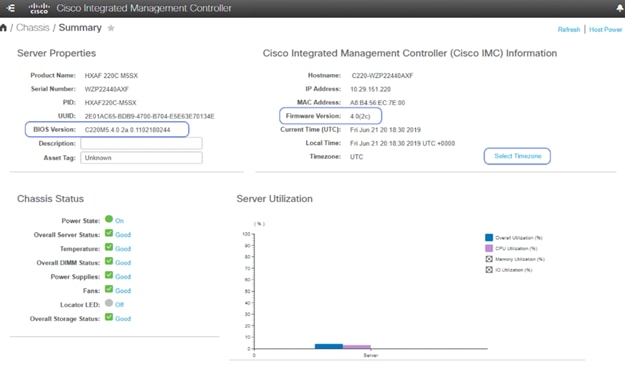Select Current Time (UTC) value

tap(385, 130)
